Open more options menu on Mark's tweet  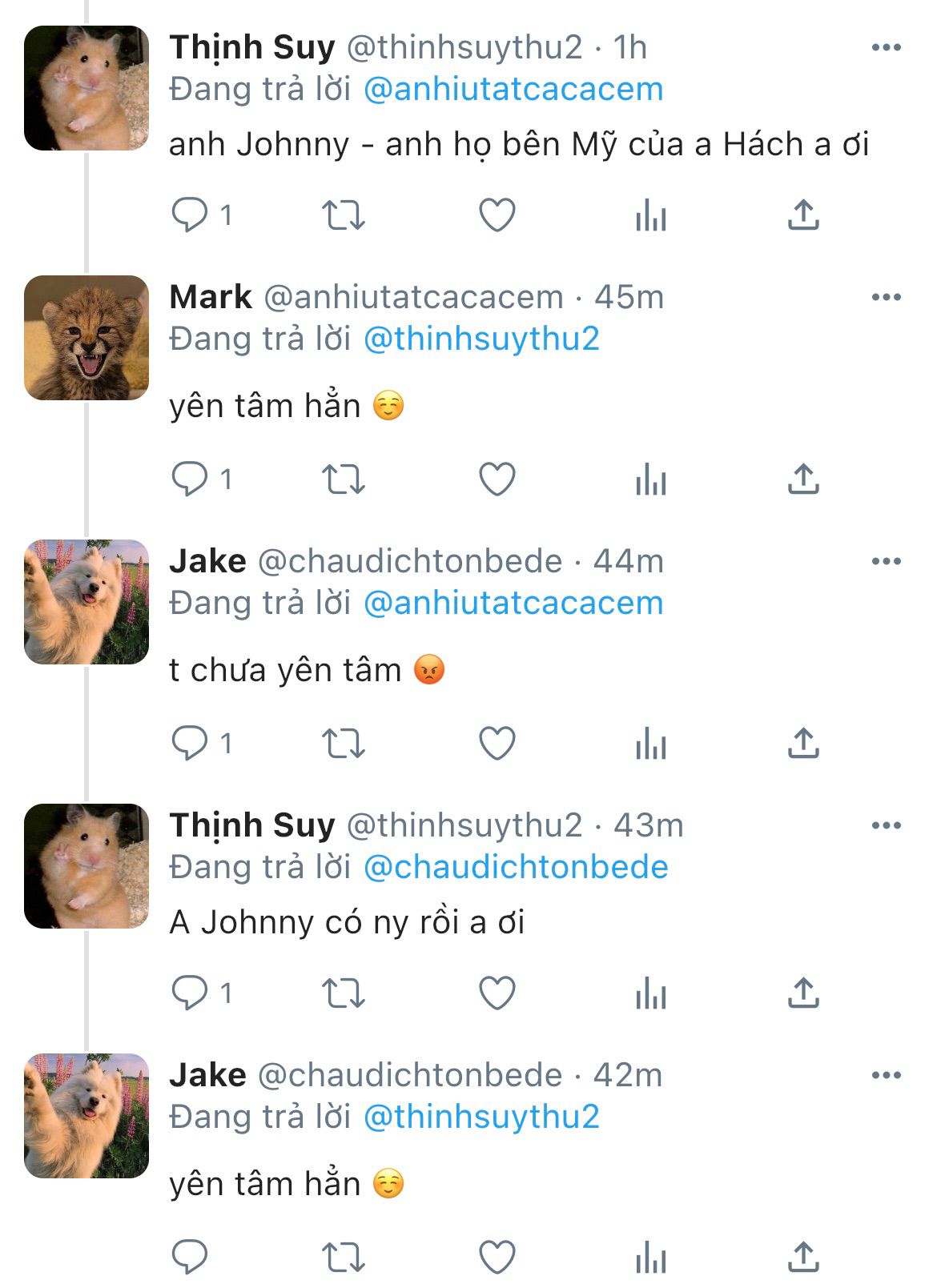pos(886,297)
